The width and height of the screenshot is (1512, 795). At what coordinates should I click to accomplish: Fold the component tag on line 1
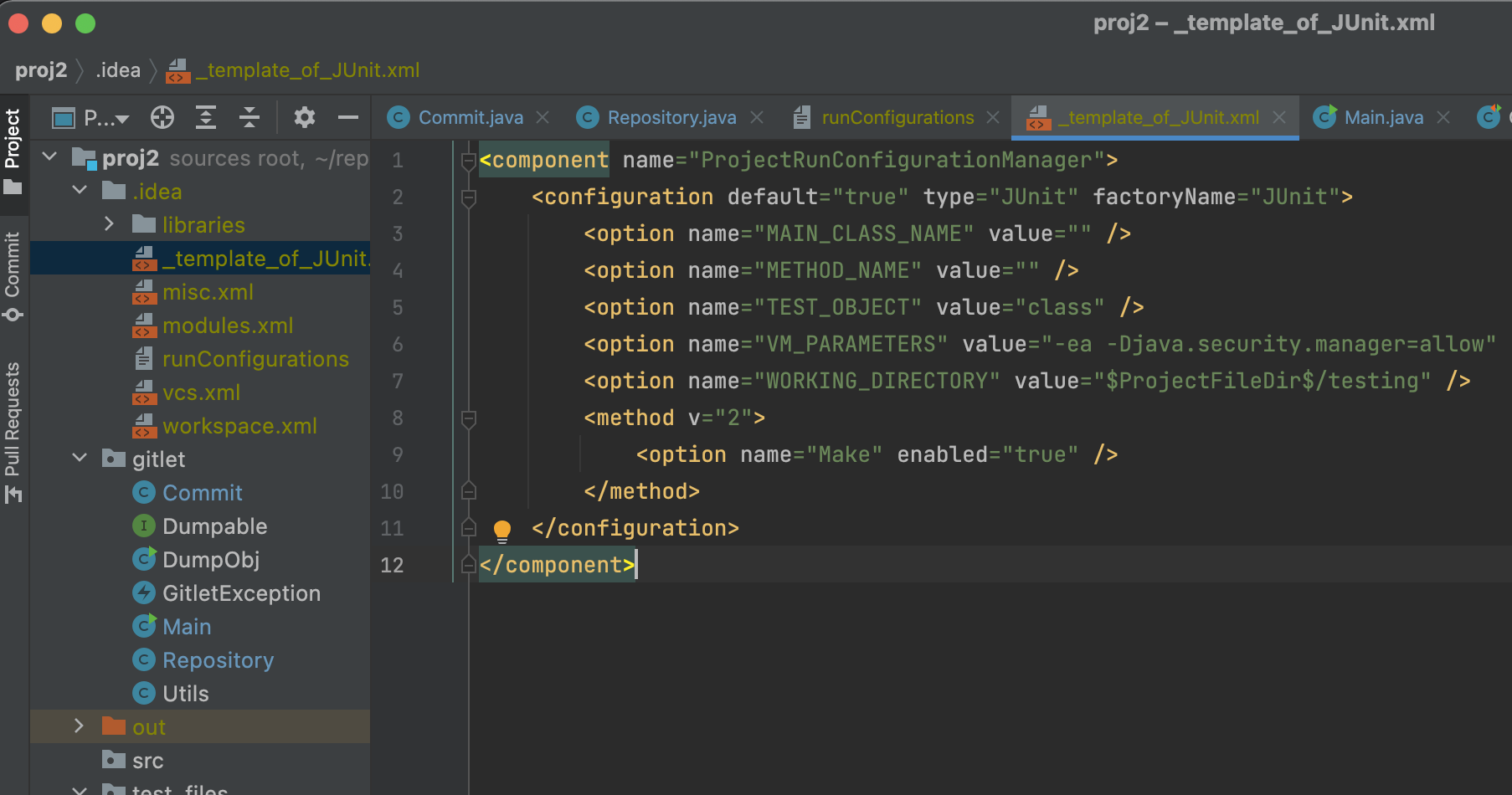[x=469, y=161]
